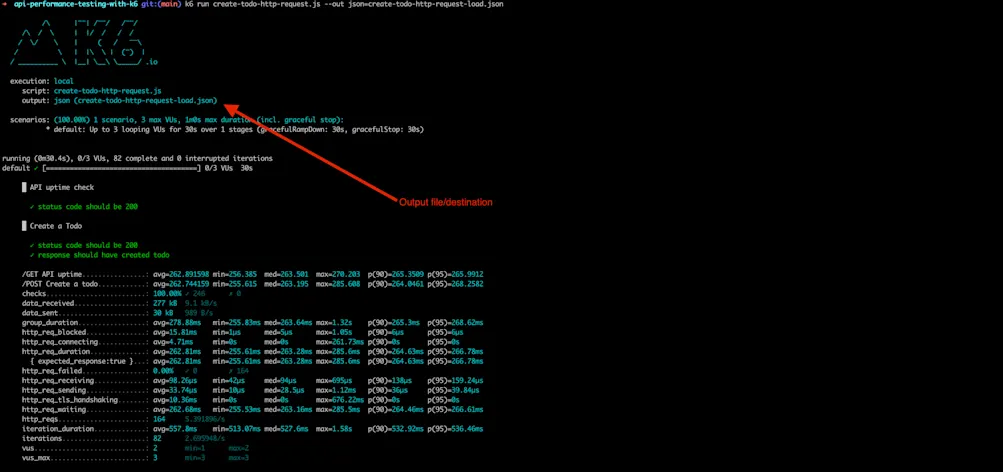This screenshot has width=1003, height=472.
Task: Click the 'http_req_receiving' metric label
Action: tap(58, 380)
